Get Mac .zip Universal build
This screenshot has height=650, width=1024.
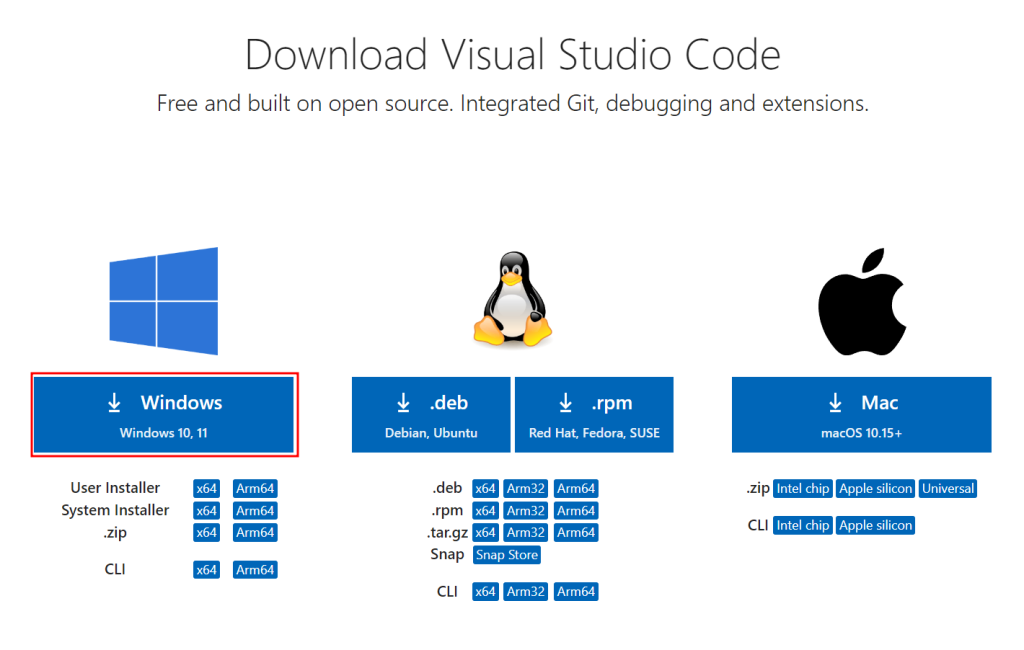[948, 489]
